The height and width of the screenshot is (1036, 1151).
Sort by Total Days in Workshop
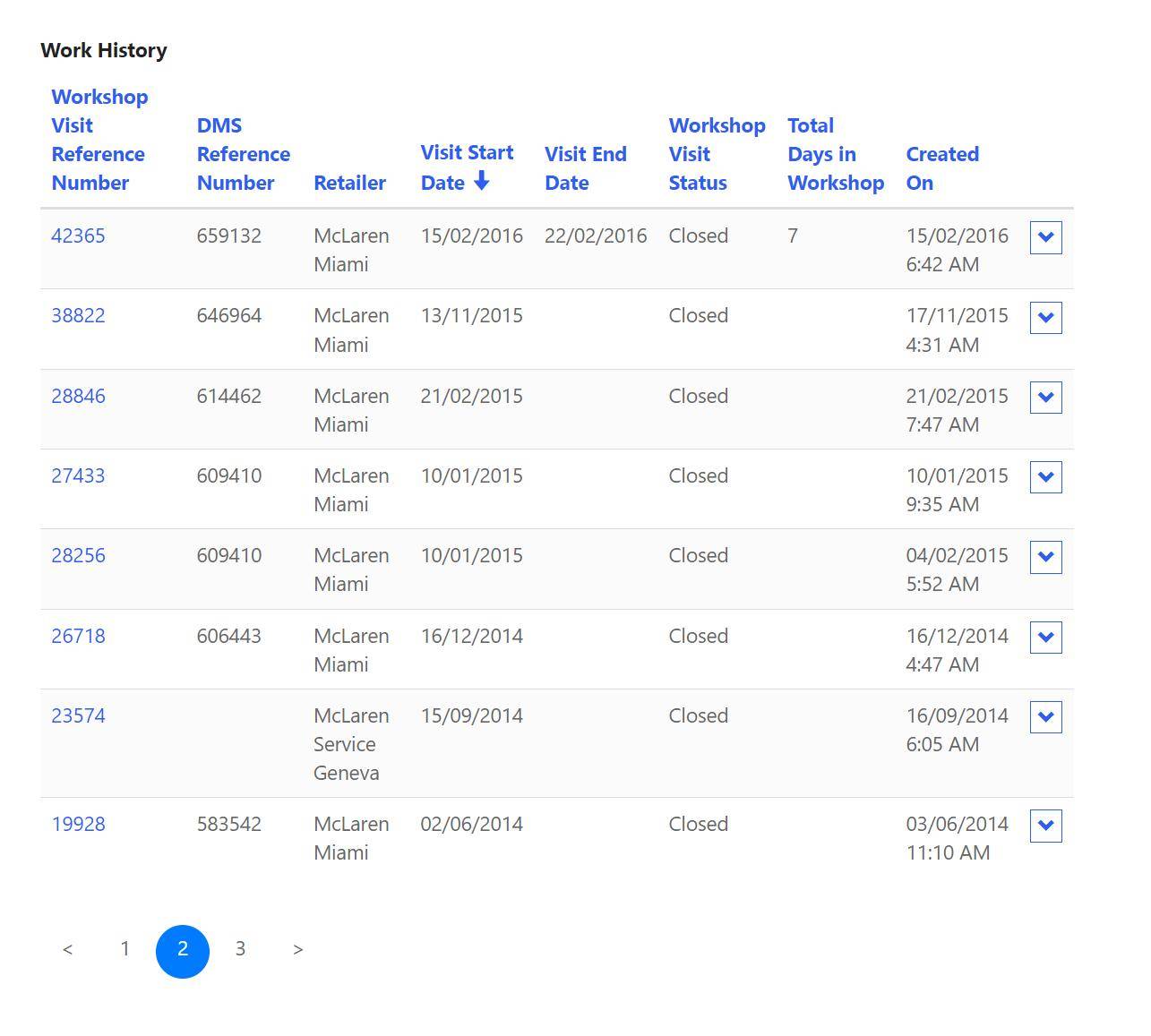click(x=835, y=154)
